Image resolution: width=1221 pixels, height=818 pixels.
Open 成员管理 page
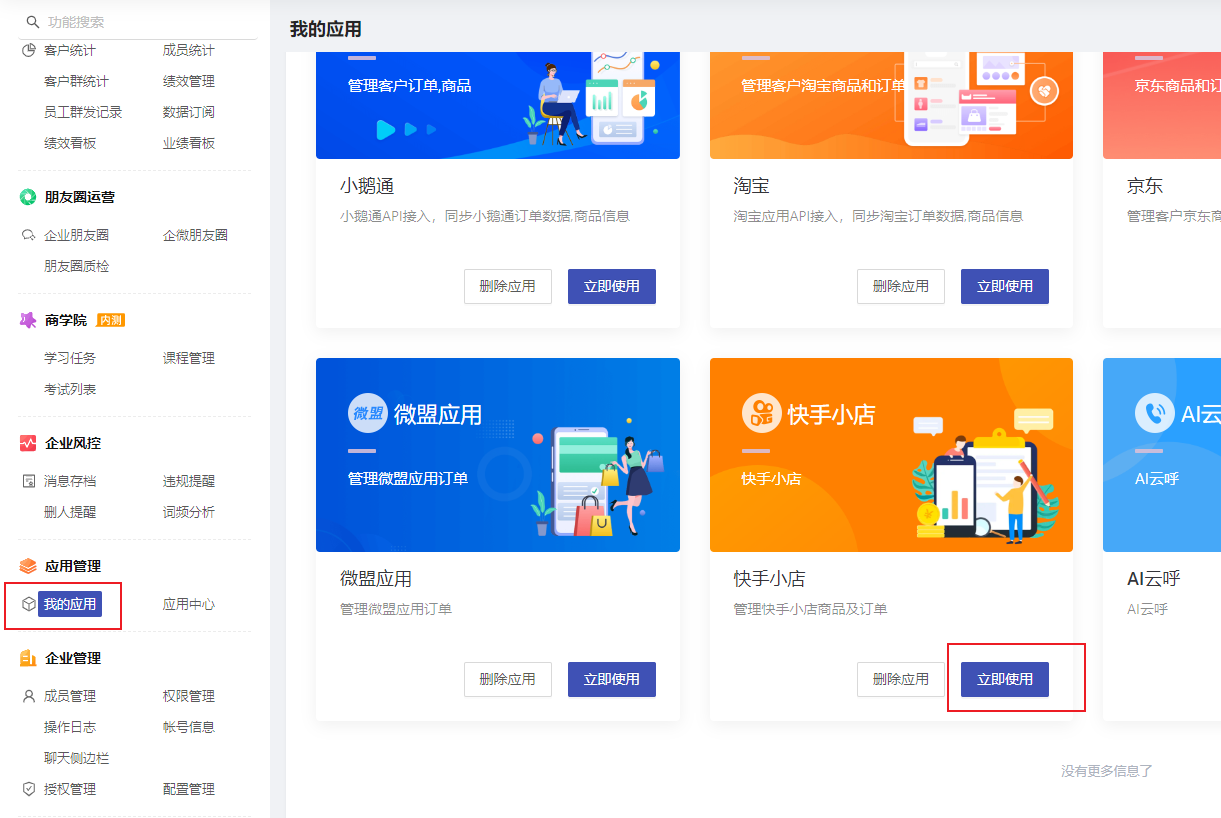click(x=70, y=696)
